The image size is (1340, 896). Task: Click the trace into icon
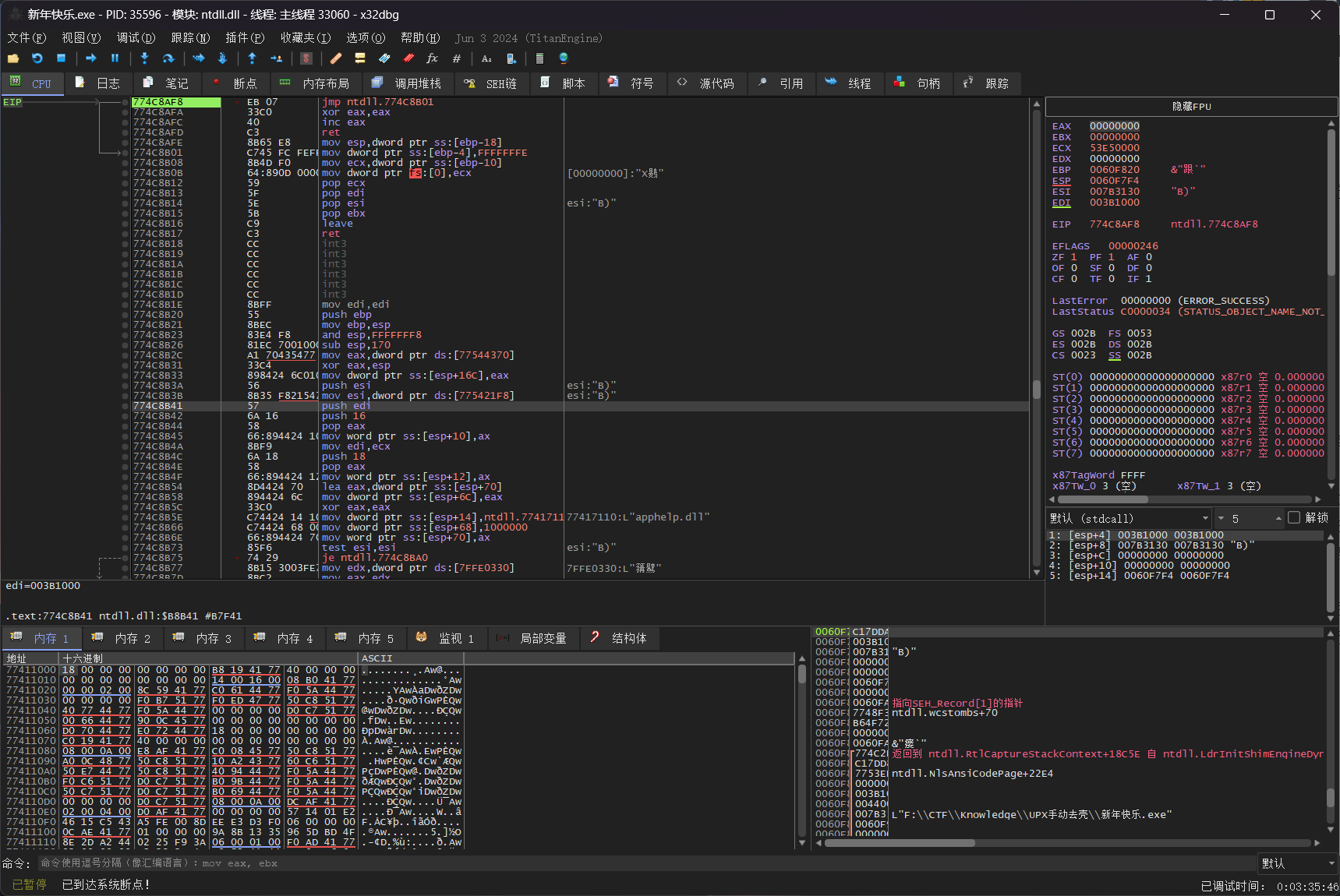coord(198,58)
